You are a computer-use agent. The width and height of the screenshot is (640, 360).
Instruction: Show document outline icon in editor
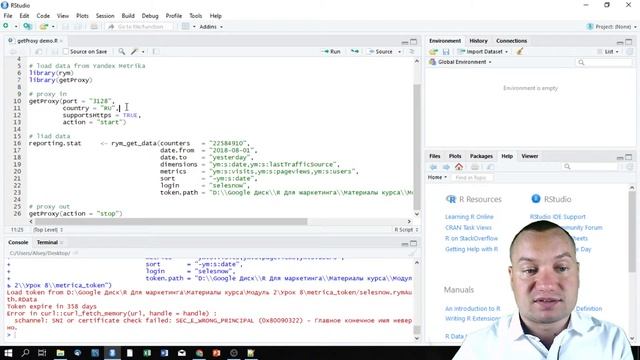pyautogui.click(x=412, y=51)
